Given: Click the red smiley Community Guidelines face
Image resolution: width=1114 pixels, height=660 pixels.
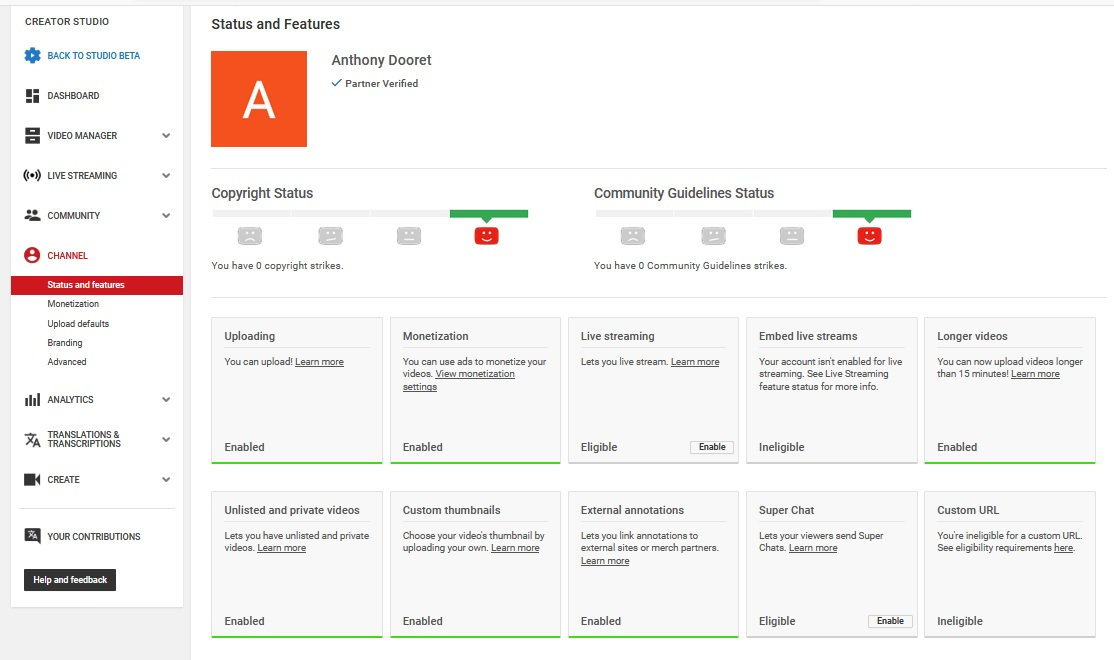Looking at the screenshot, I should tap(870, 235).
